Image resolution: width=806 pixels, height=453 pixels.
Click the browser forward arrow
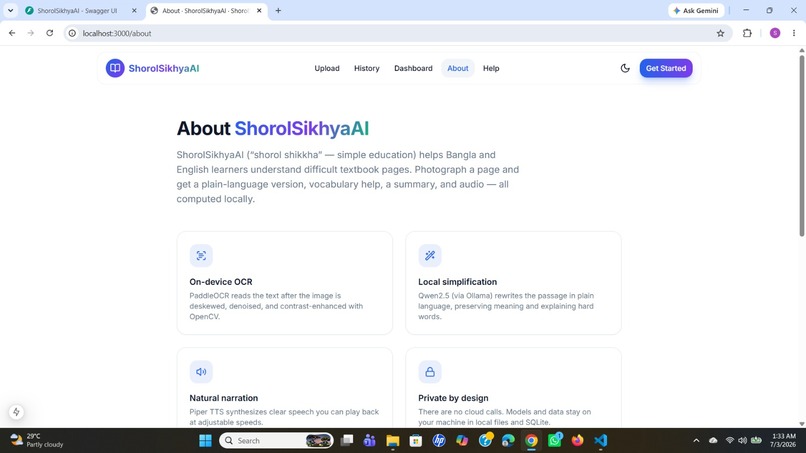click(31, 33)
